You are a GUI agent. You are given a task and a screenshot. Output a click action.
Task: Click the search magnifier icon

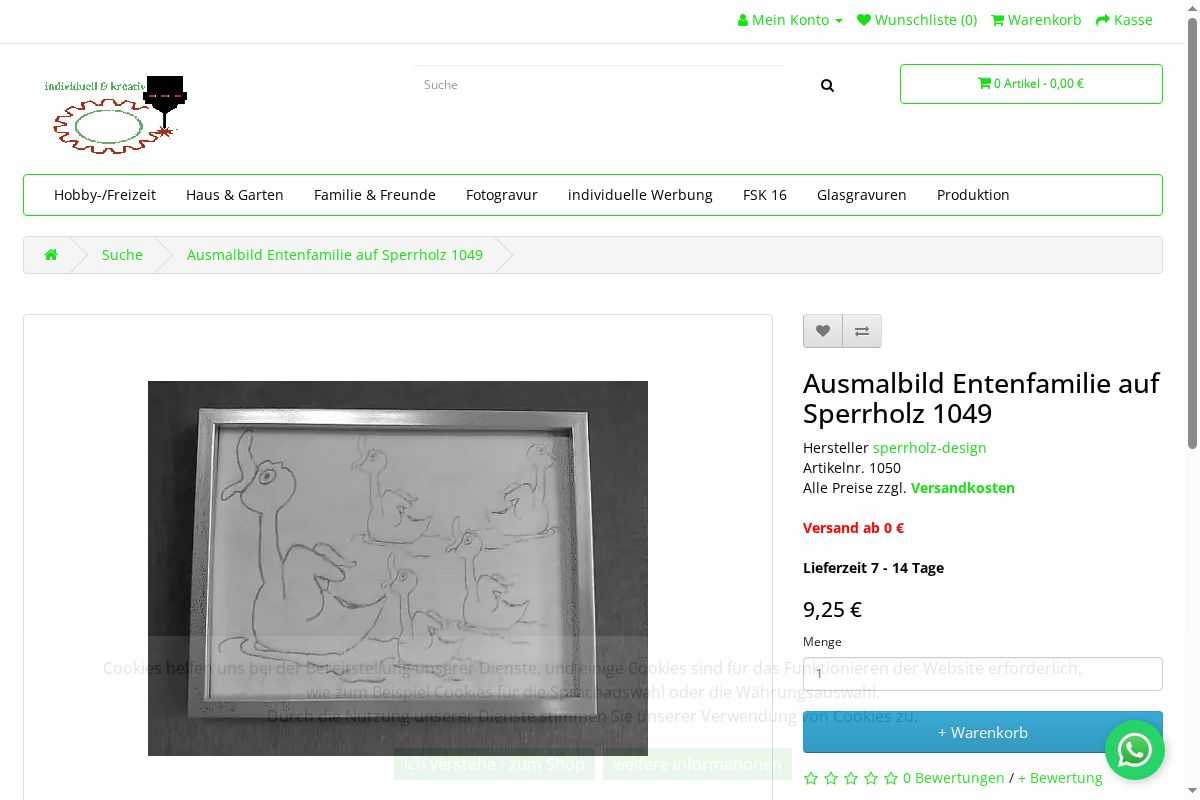point(827,86)
